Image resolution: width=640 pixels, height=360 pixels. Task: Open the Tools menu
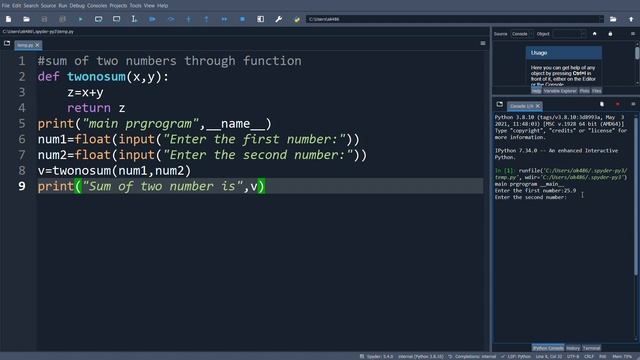[135, 6]
